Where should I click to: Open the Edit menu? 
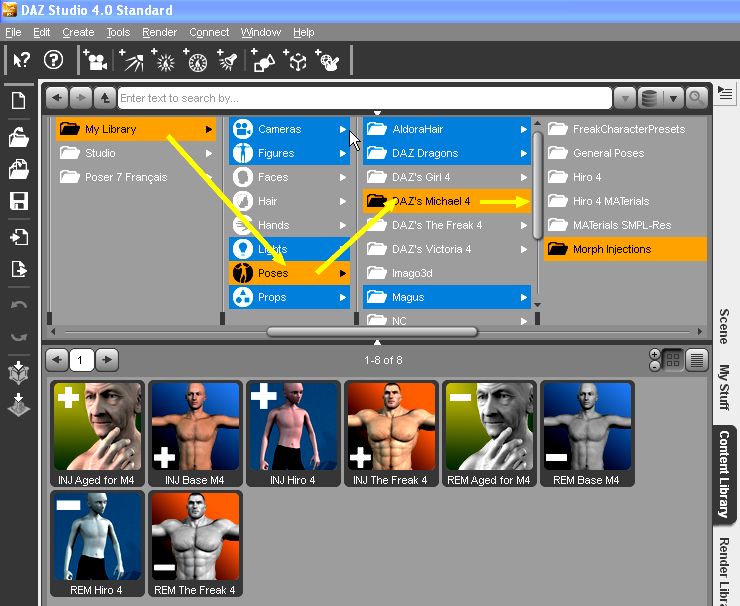(42, 33)
